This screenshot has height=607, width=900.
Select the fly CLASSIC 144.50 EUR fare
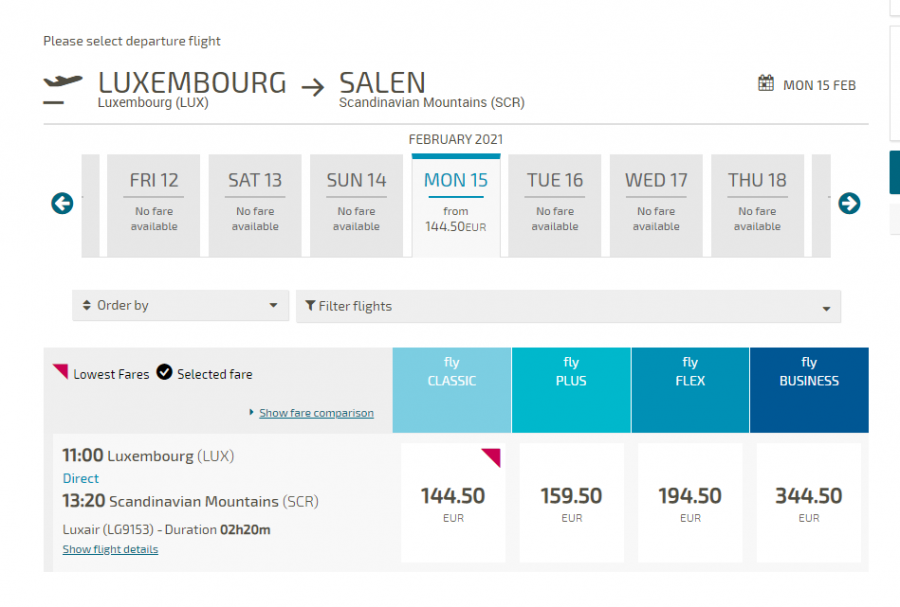[x=452, y=503]
